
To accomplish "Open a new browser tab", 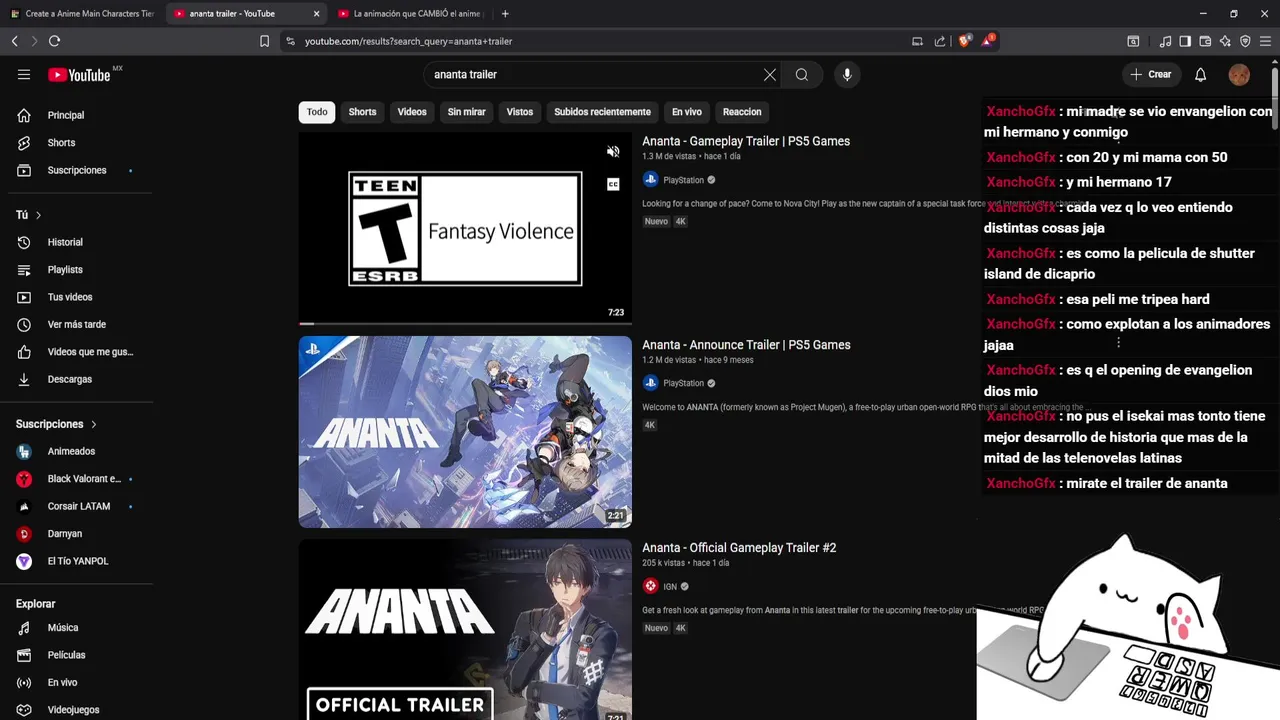I will tap(505, 14).
